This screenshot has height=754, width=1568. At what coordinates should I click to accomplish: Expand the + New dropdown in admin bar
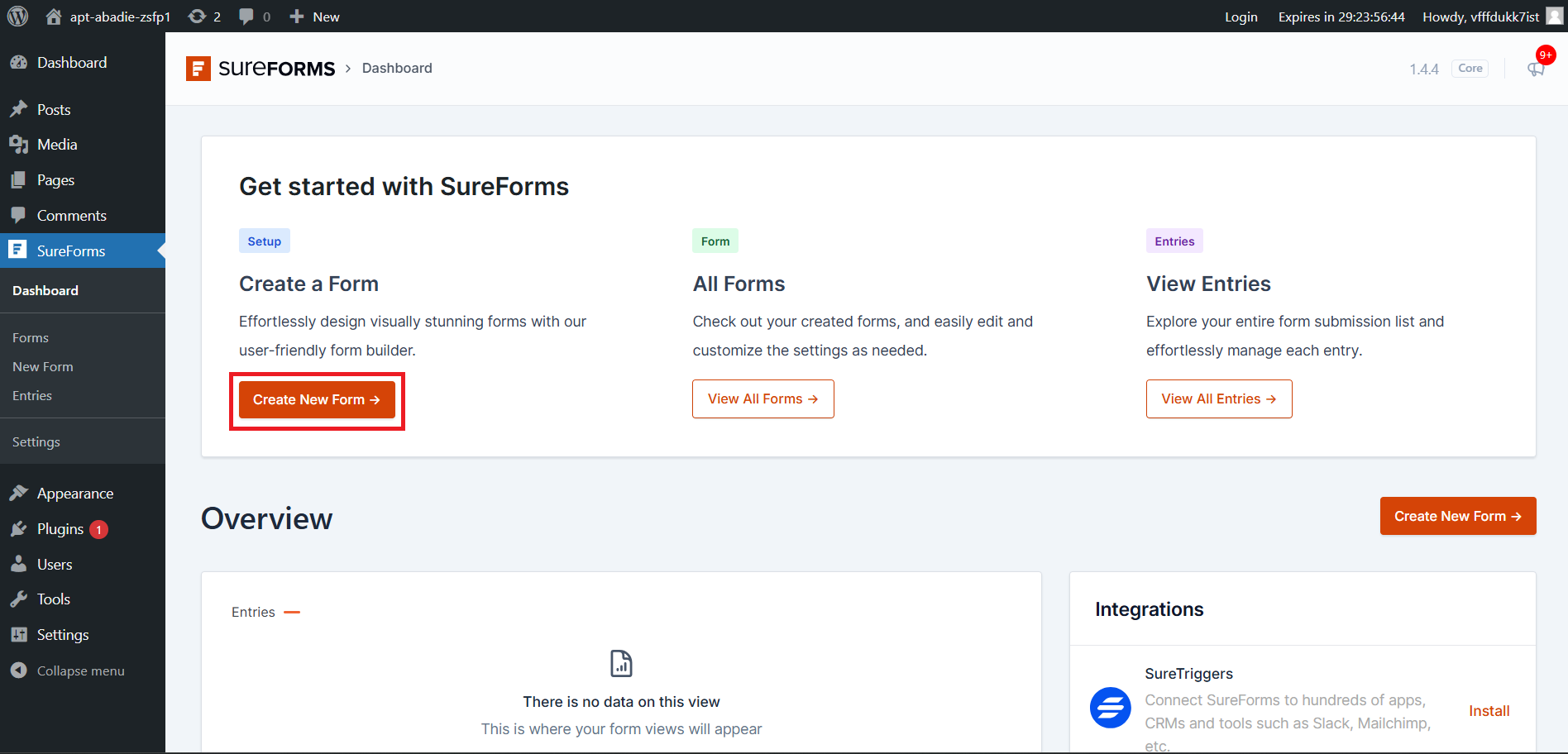click(313, 16)
